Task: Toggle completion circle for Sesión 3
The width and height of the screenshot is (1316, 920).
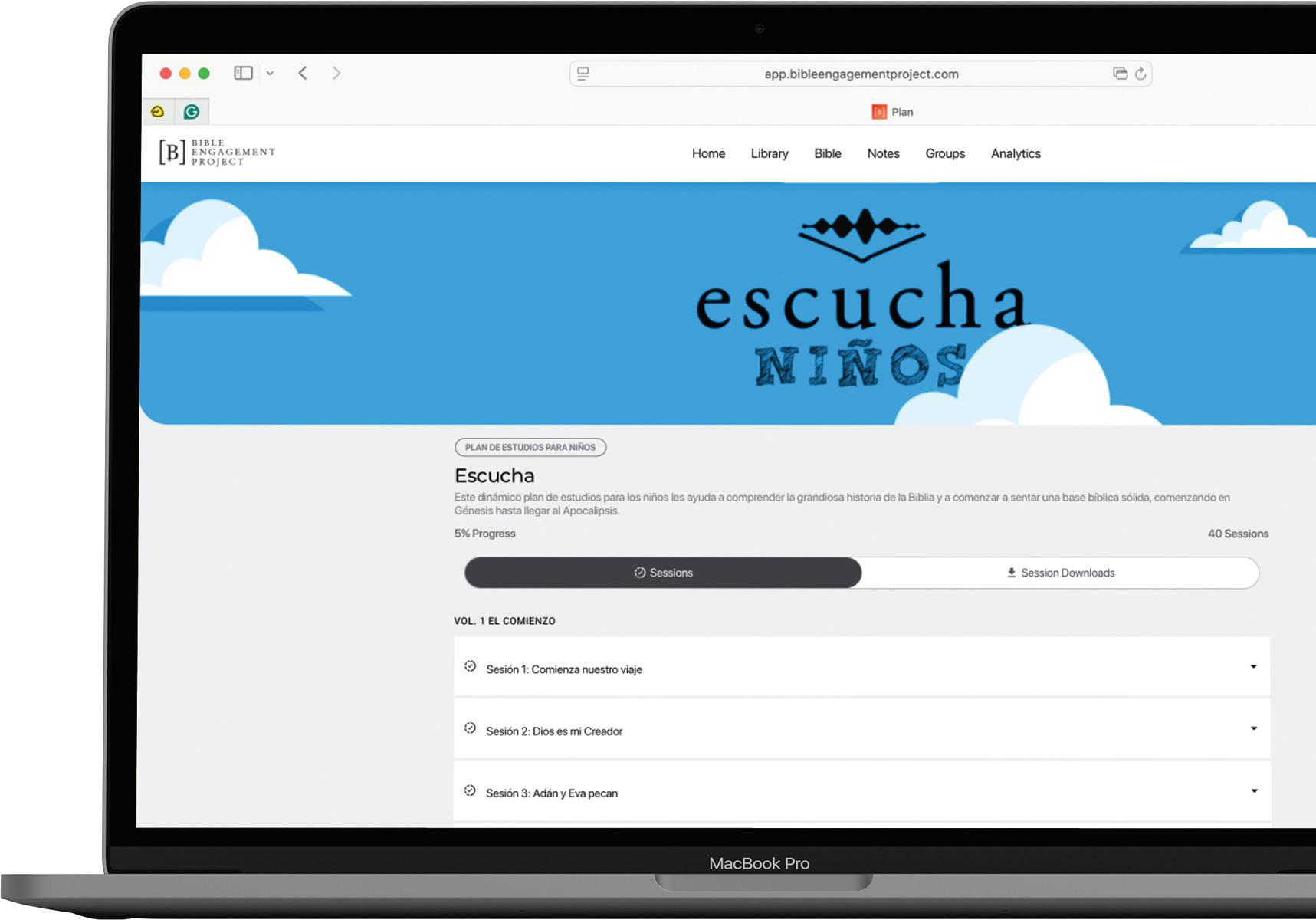Action: (470, 790)
